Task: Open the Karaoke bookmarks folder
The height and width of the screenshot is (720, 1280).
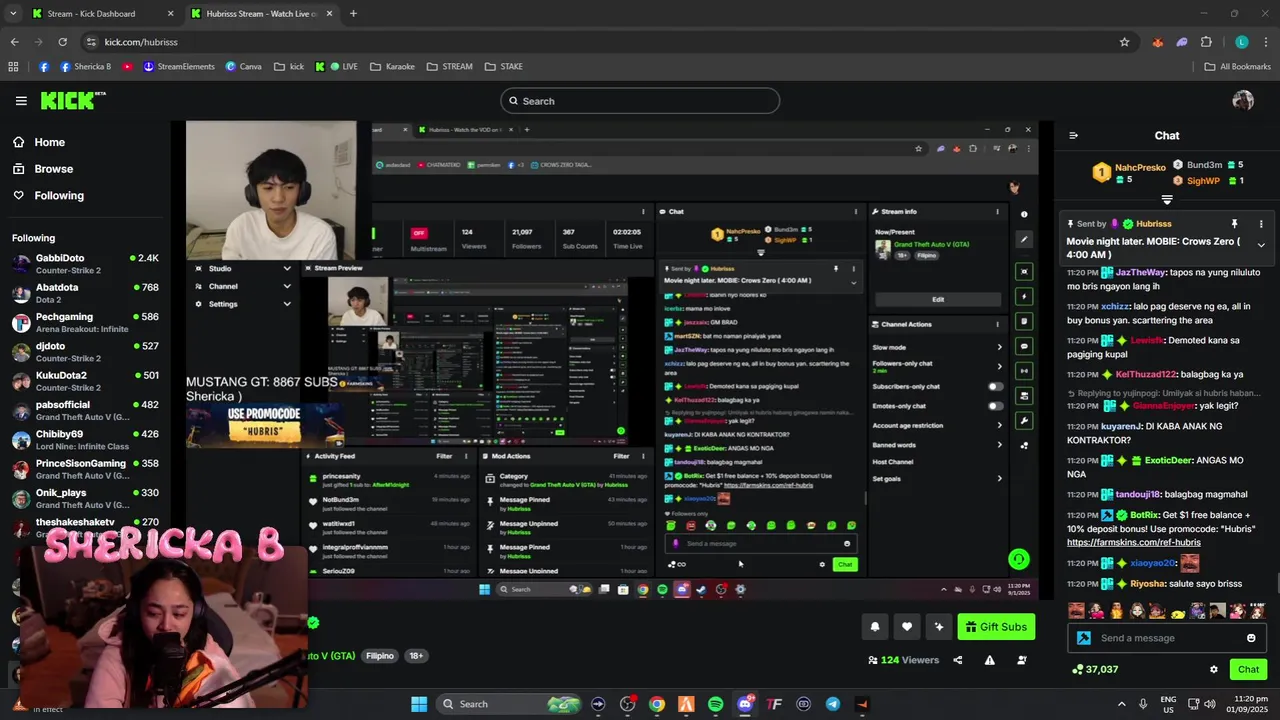Action: point(392,67)
